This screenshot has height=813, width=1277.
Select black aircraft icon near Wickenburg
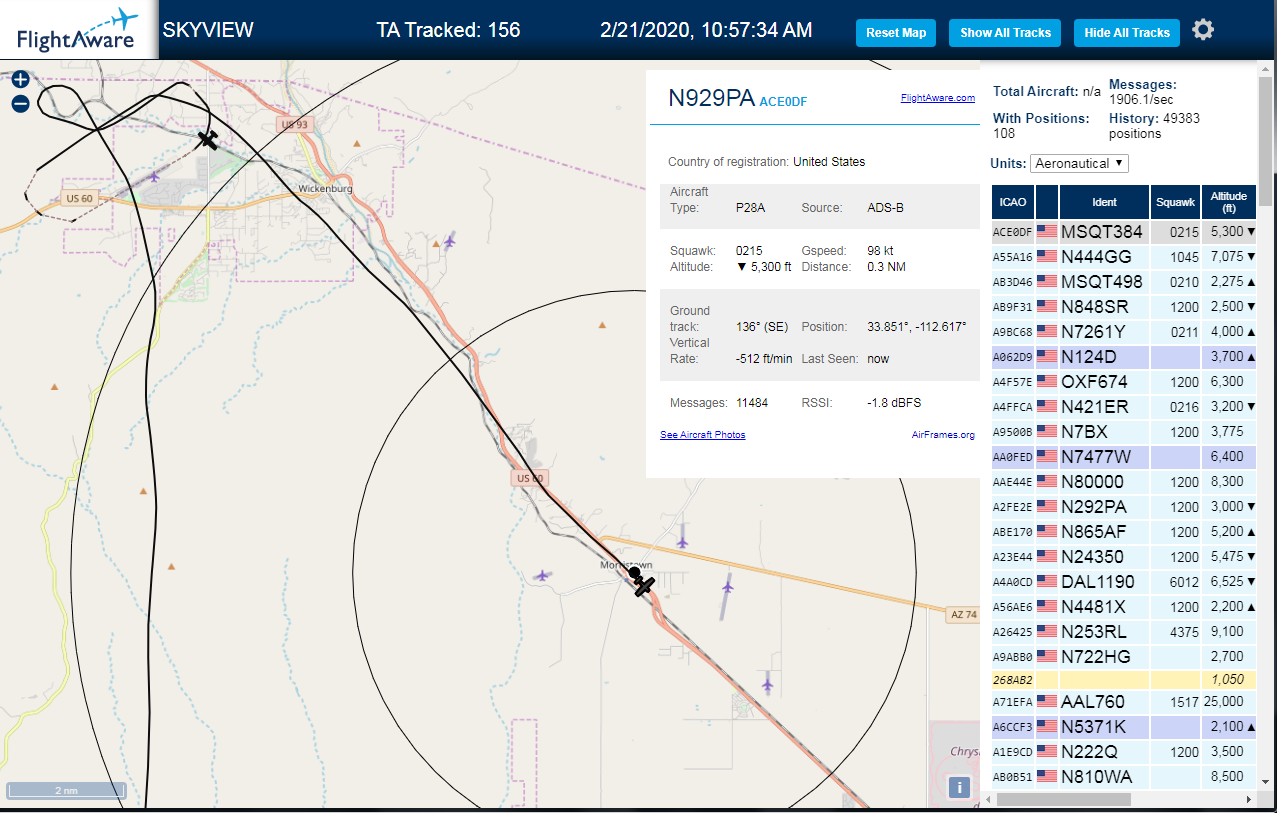pyautogui.click(x=208, y=139)
